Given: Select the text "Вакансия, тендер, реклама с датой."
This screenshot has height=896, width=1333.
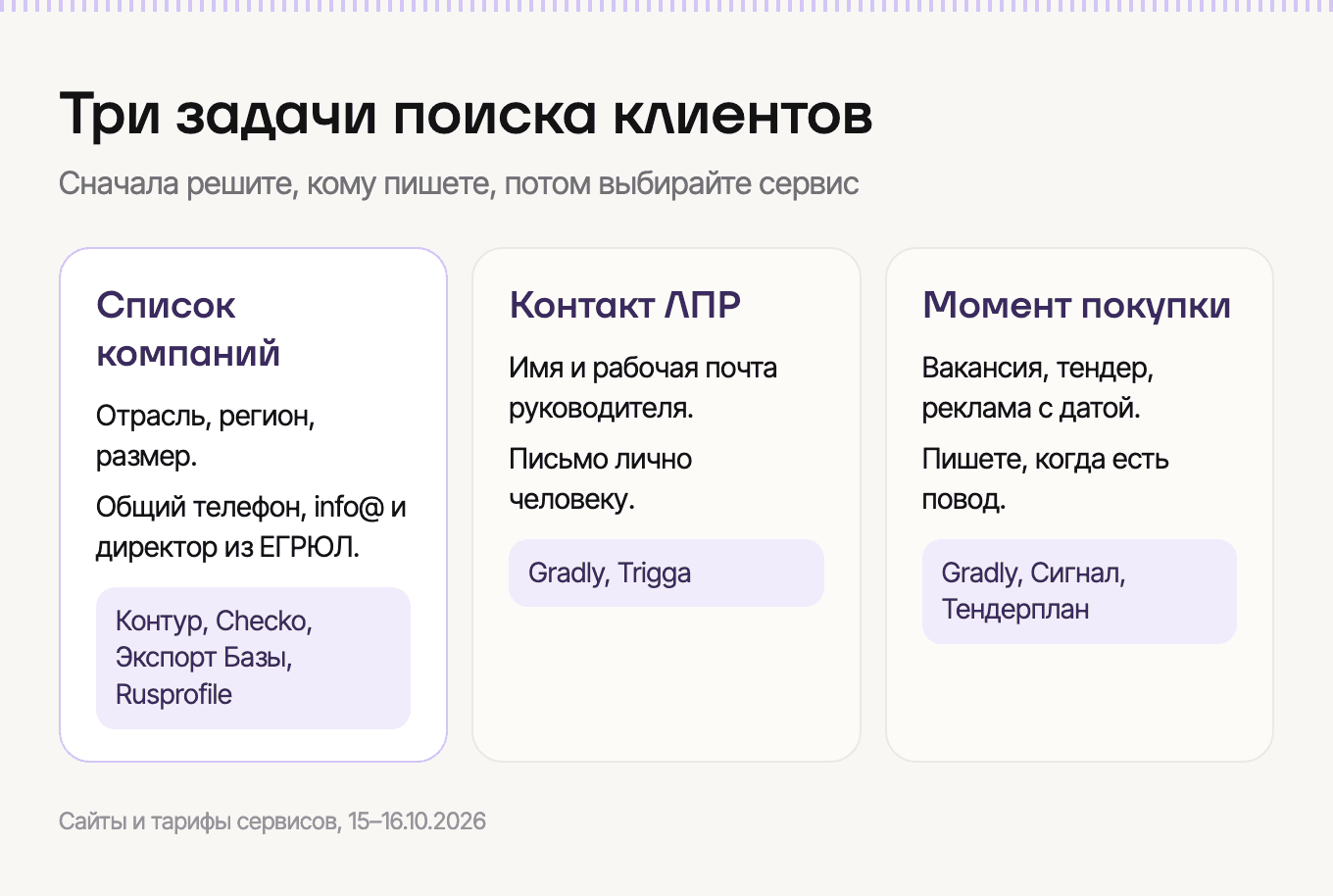Looking at the screenshot, I should click(1038, 387).
